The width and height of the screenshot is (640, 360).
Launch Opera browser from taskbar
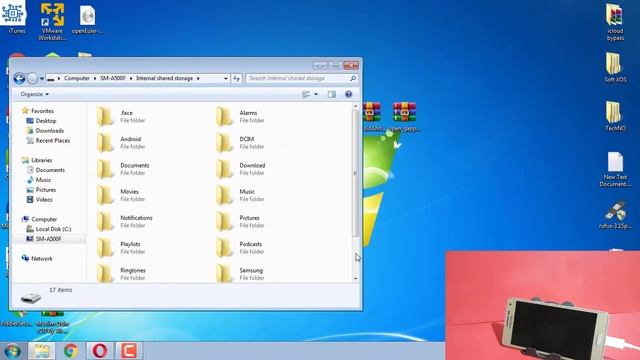click(100, 351)
